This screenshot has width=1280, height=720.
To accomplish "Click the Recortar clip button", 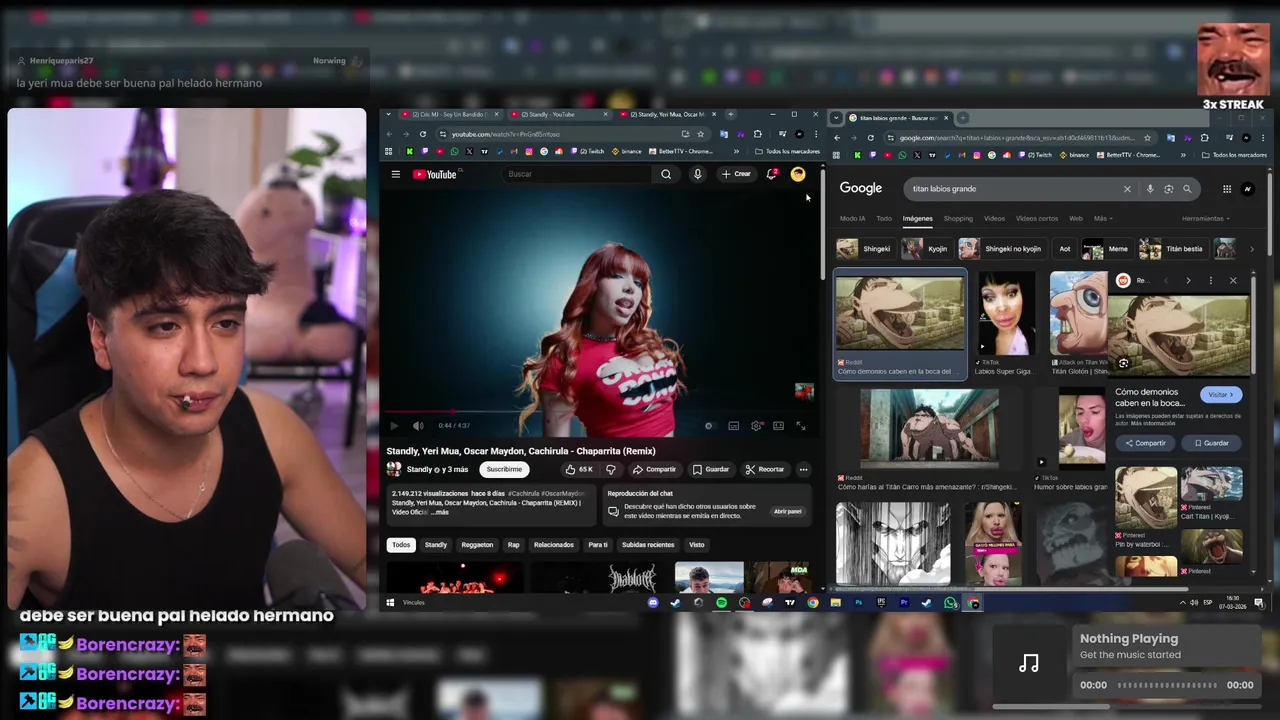I will click(x=765, y=469).
